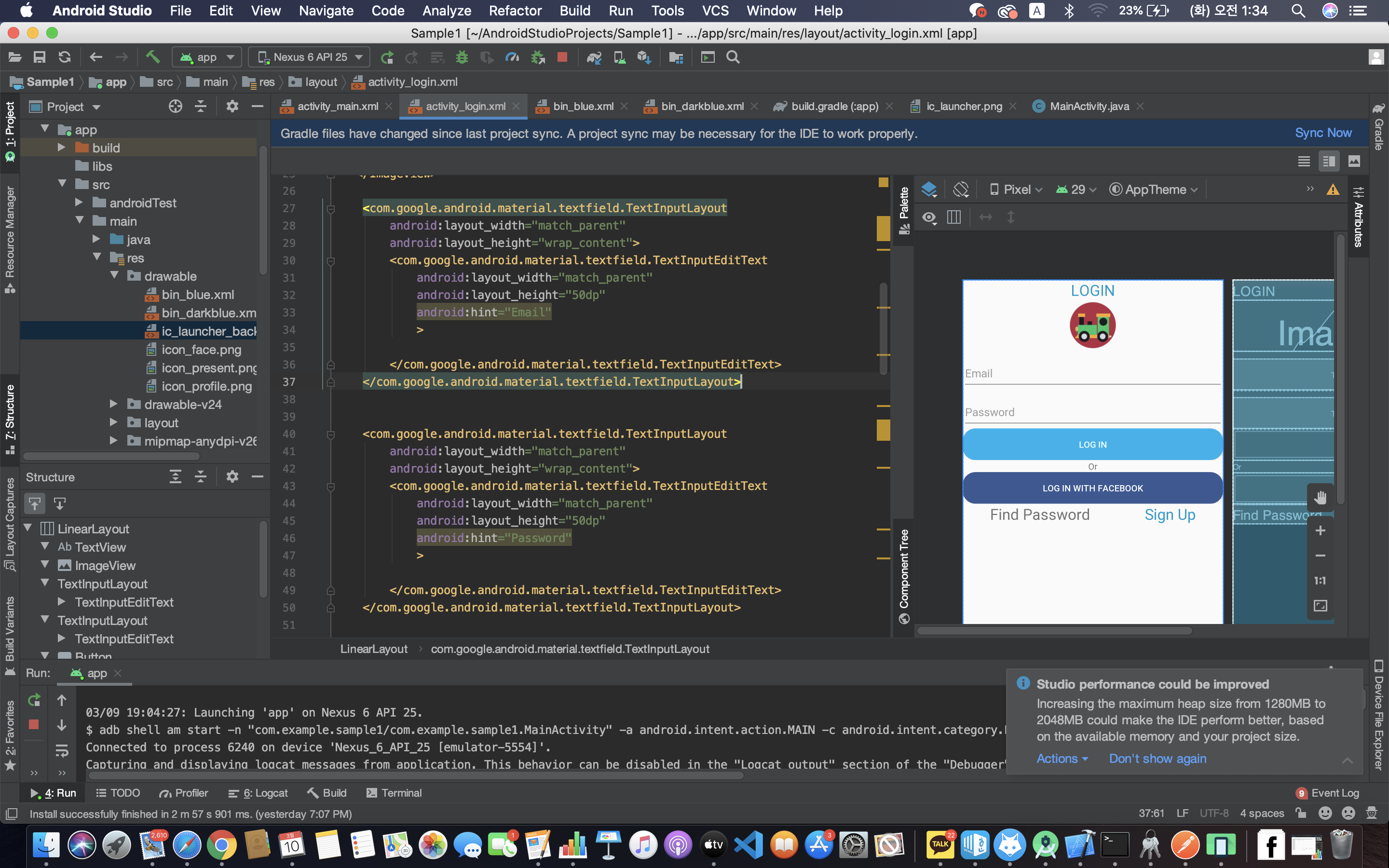Click the Design Surface layers icon

point(929,190)
